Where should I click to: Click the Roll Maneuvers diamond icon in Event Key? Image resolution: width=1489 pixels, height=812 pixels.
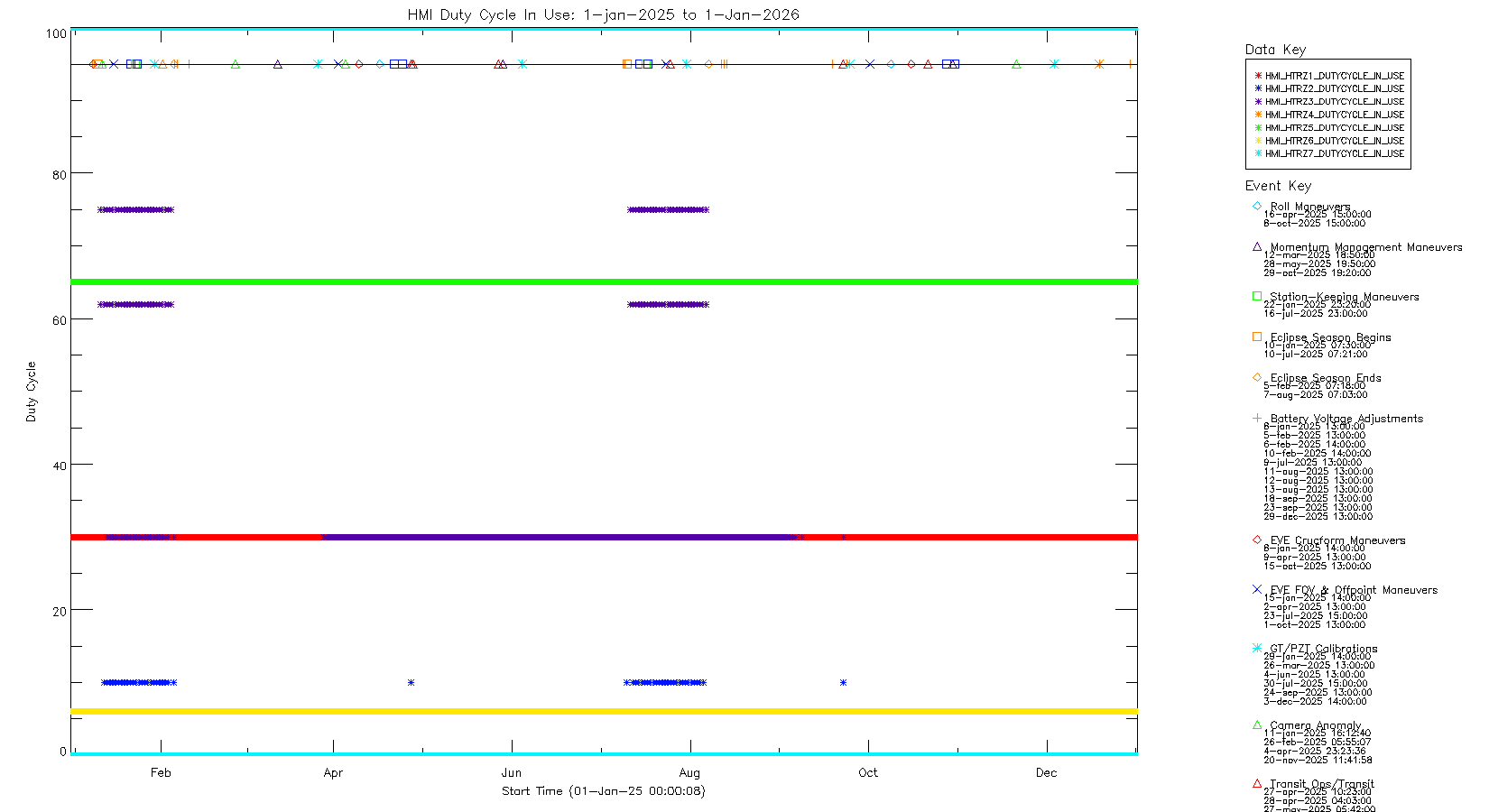[1257, 206]
